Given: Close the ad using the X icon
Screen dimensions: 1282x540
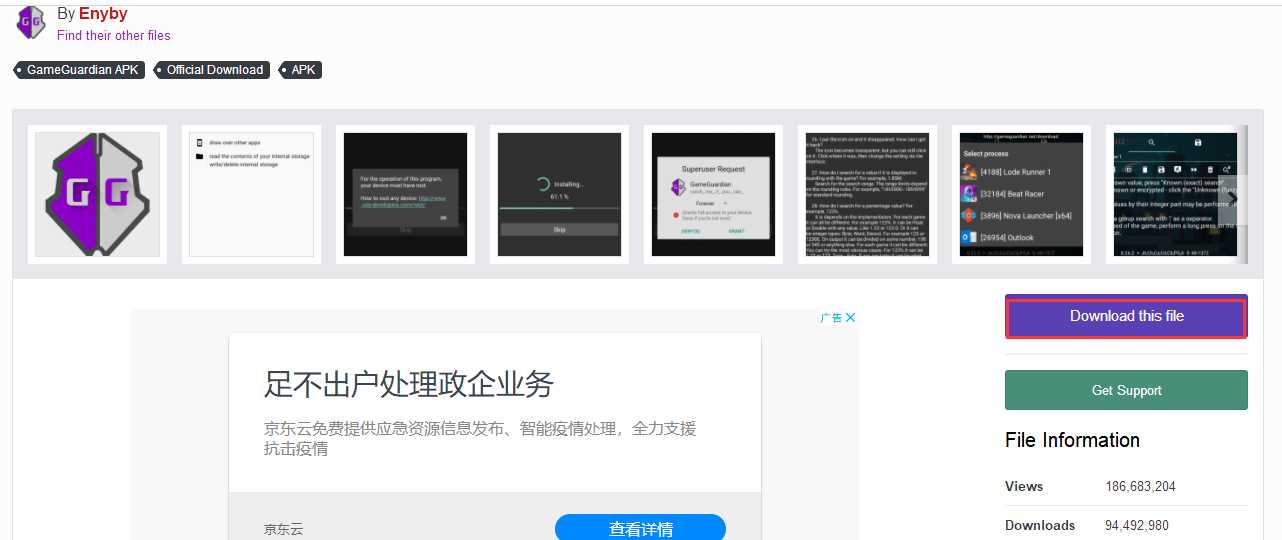Looking at the screenshot, I should pos(851,318).
